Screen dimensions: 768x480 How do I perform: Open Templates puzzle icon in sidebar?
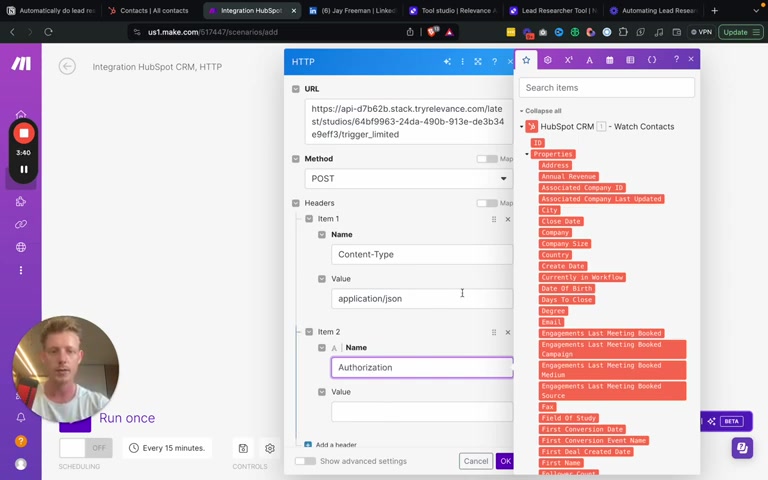tap(21, 201)
